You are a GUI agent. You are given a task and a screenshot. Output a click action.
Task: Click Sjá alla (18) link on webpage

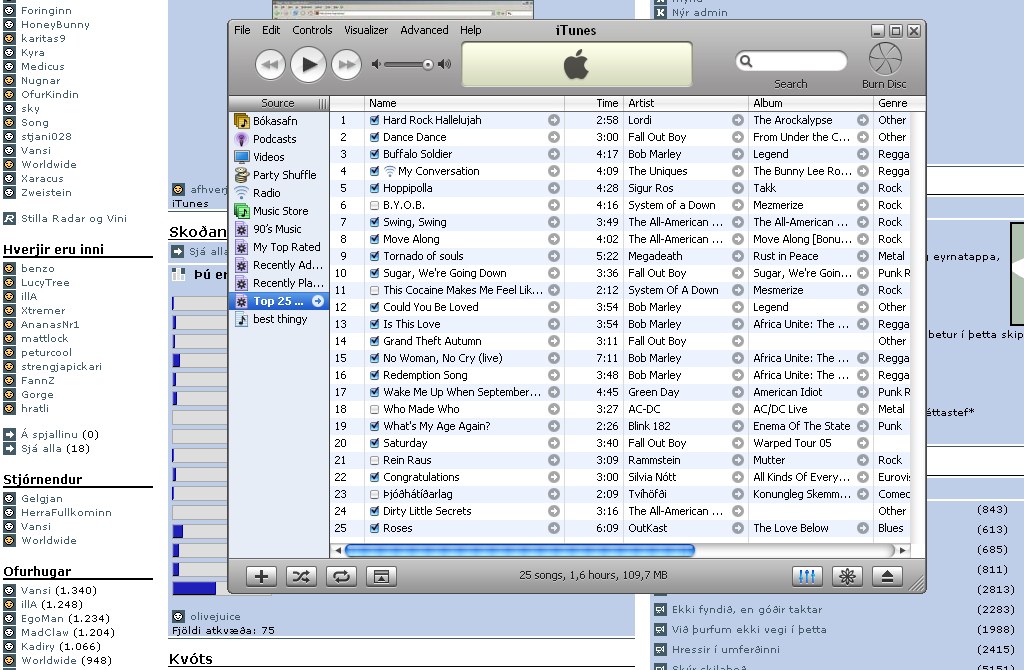click(x=55, y=449)
